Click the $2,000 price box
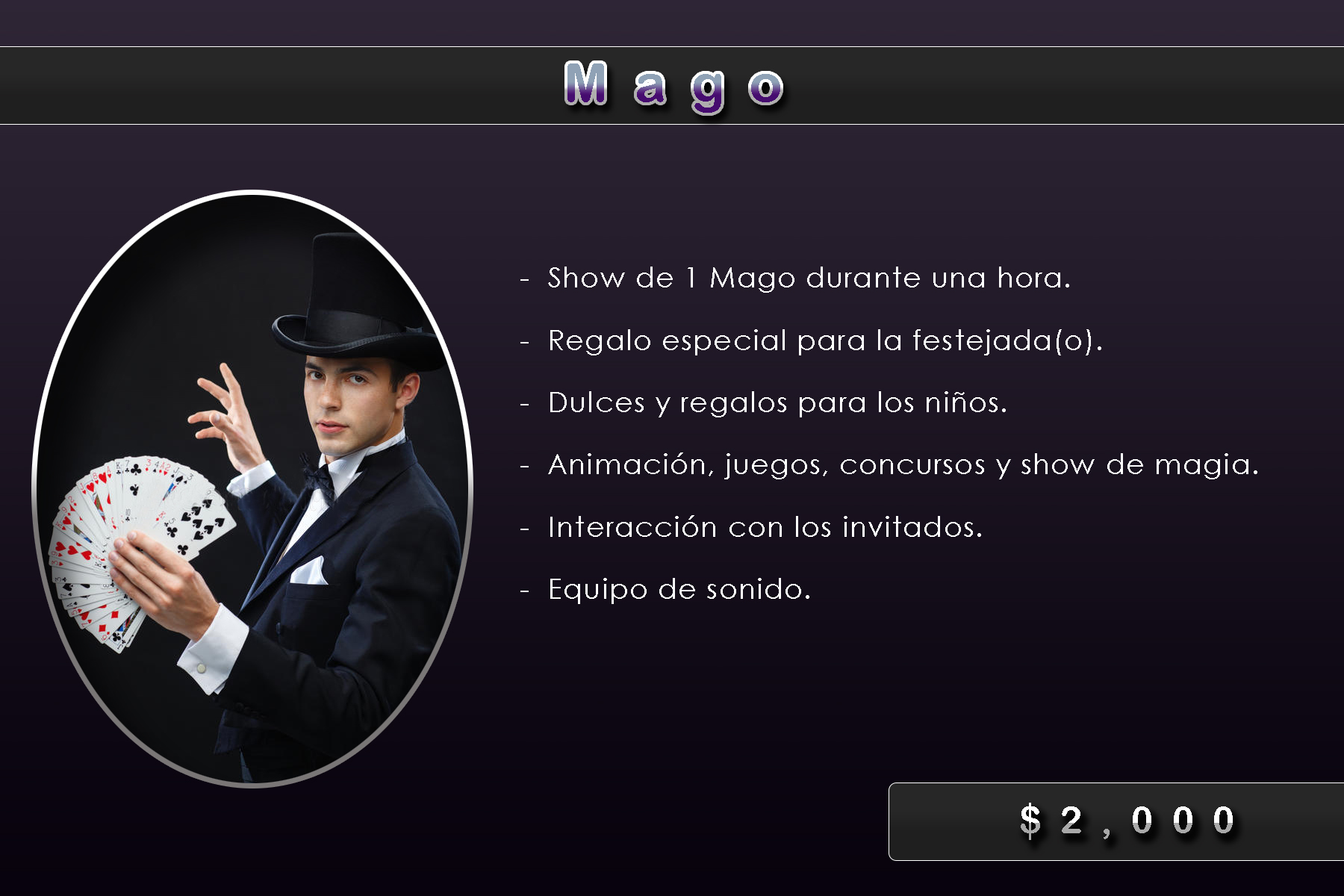The width and height of the screenshot is (1344, 896). pos(1116,821)
